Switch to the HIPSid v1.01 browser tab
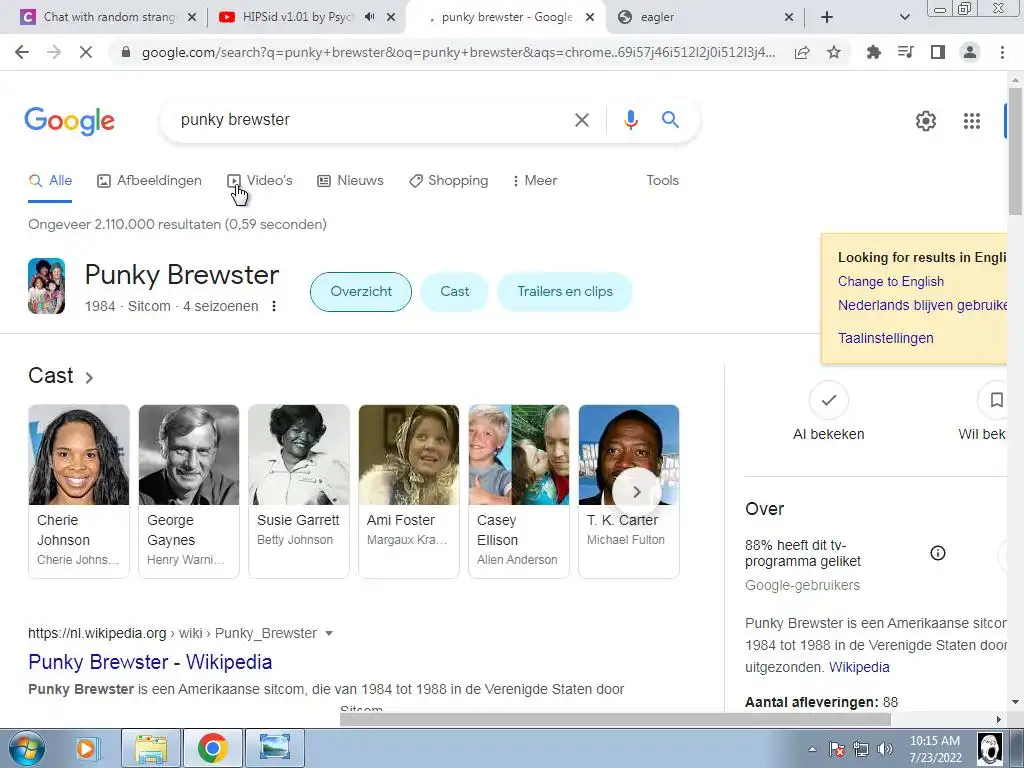This screenshot has width=1024, height=768. [x=297, y=17]
